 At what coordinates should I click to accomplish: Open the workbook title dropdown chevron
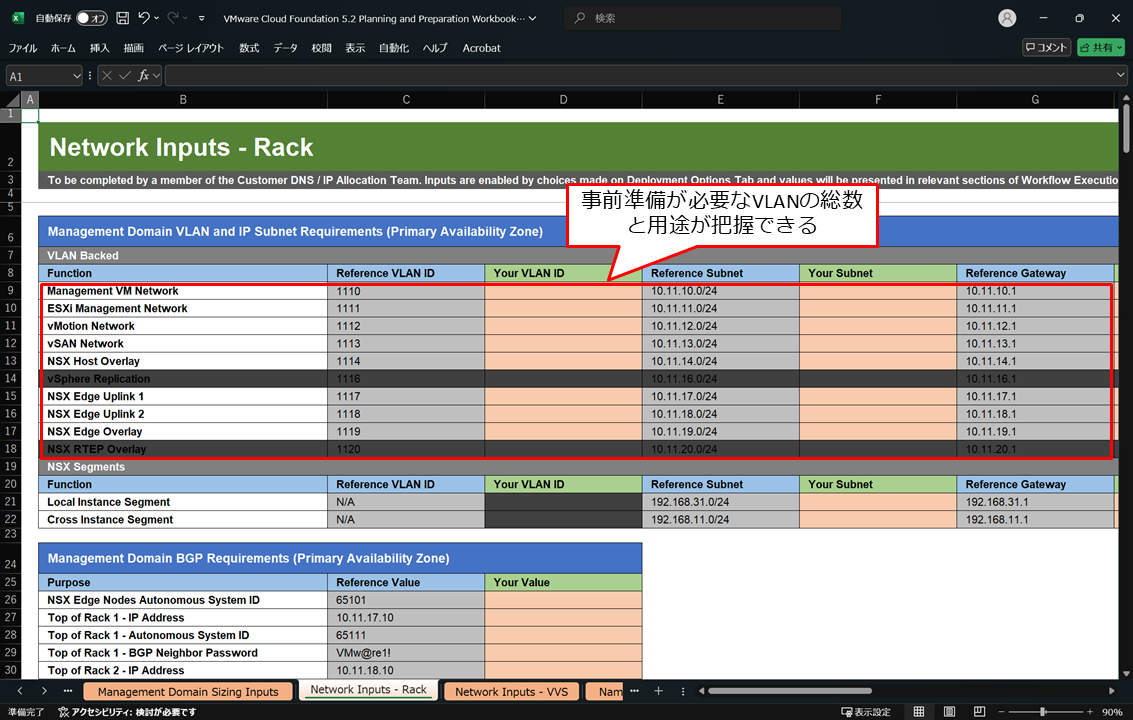tap(533, 18)
